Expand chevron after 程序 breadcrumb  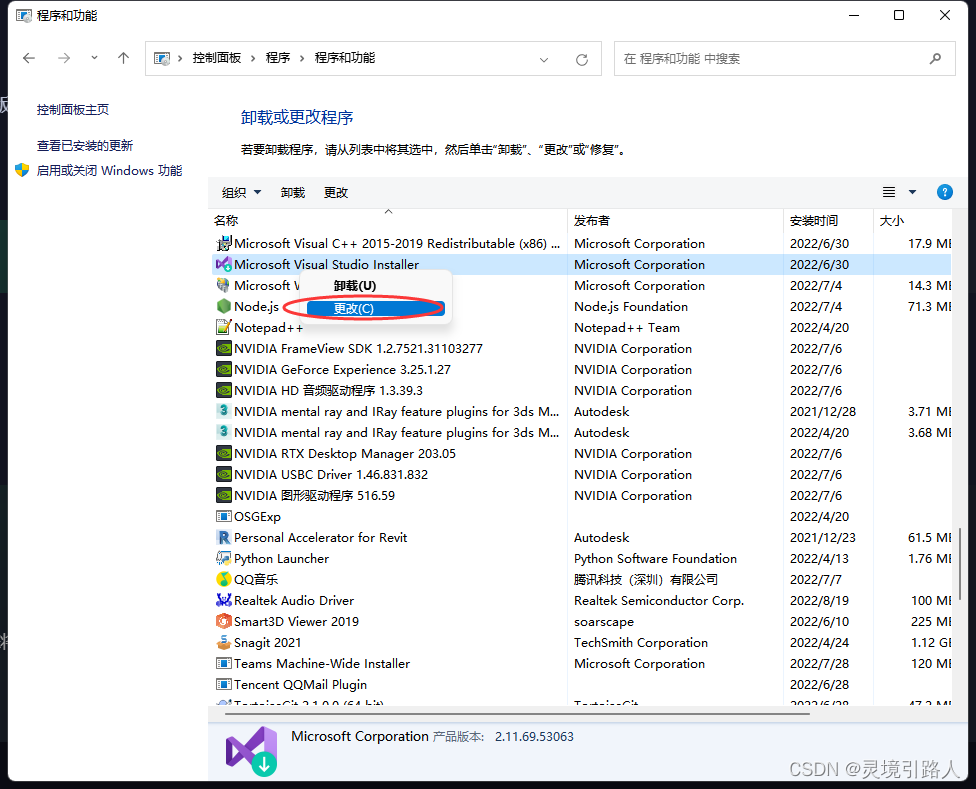[302, 58]
